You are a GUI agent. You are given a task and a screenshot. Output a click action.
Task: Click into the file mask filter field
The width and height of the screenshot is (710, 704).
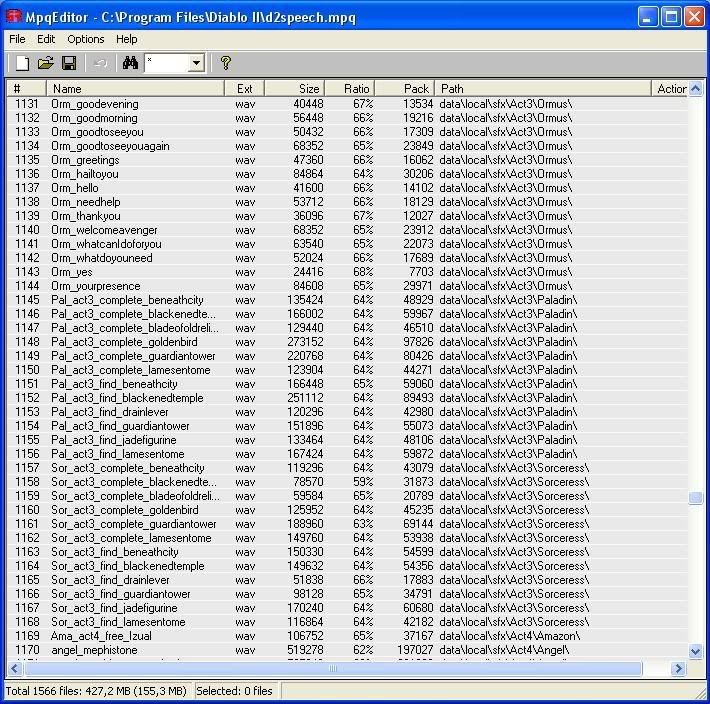[166, 63]
